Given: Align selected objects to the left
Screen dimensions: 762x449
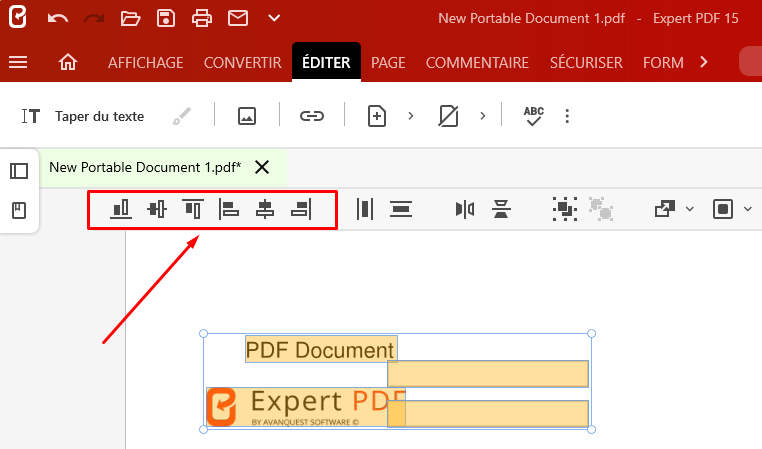Looking at the screenshot, I should (229, 209).
